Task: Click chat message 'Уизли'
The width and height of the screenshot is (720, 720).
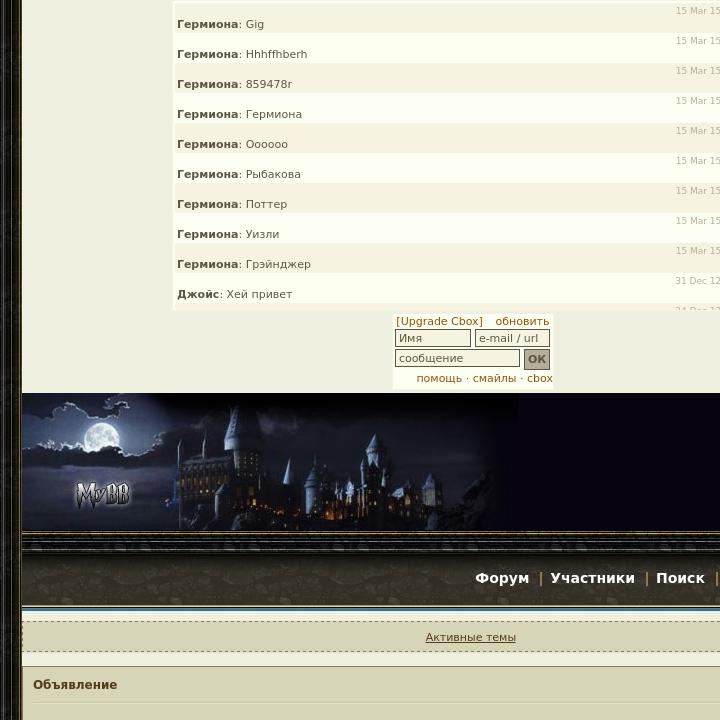Action: click(262, 234)
